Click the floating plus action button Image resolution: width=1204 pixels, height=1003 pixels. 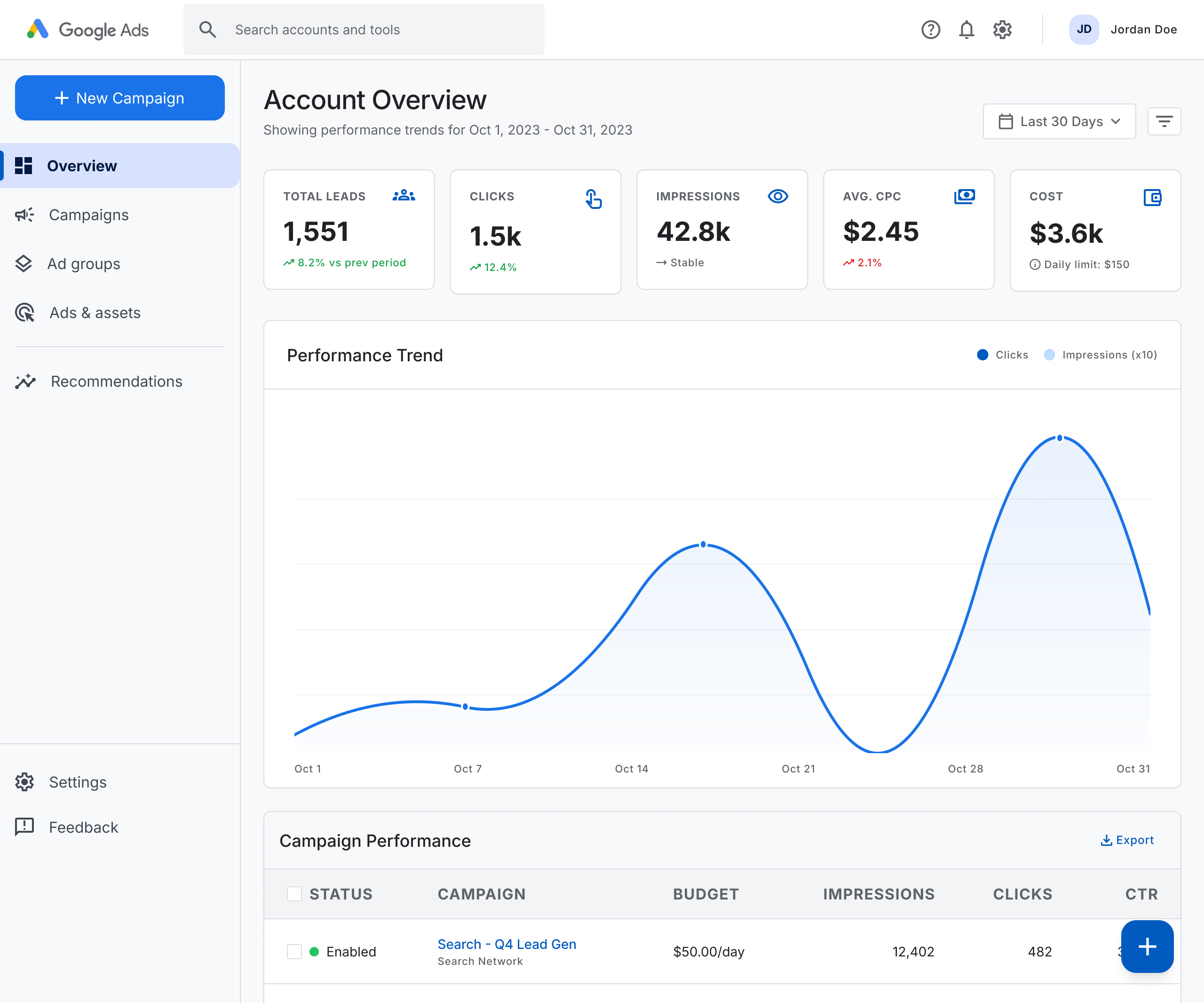coord(1147,946)
